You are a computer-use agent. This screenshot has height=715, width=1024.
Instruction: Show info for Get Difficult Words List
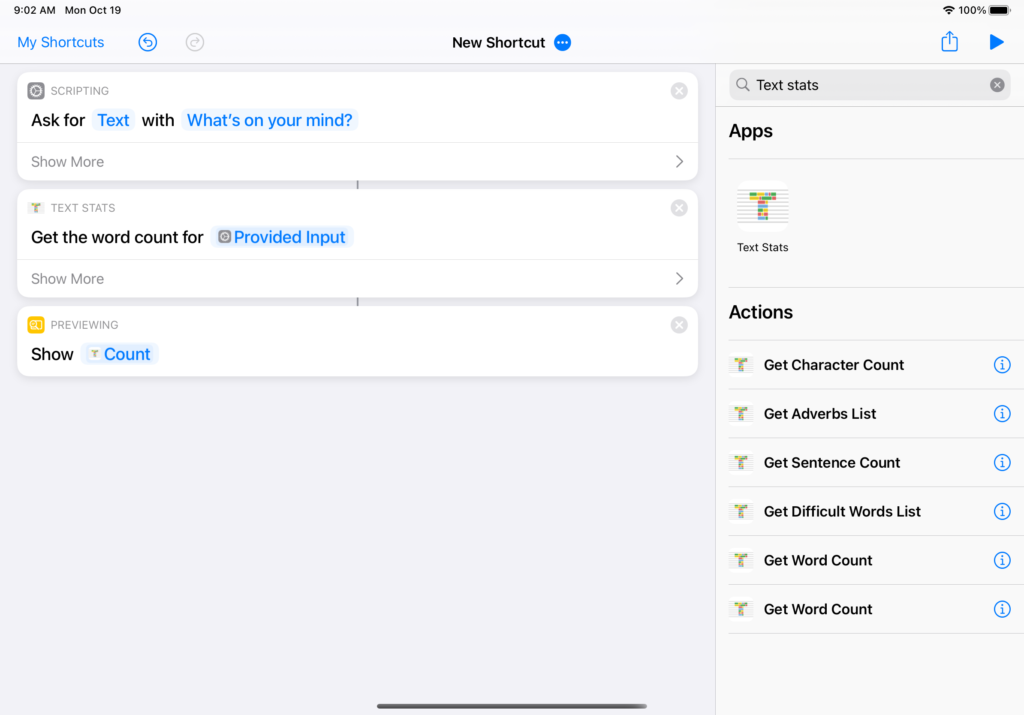coord(1002,511)
